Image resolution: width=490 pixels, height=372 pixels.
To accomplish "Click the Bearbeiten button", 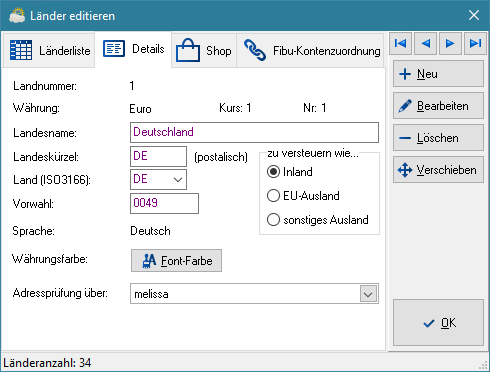I will (x=438, y=106).
